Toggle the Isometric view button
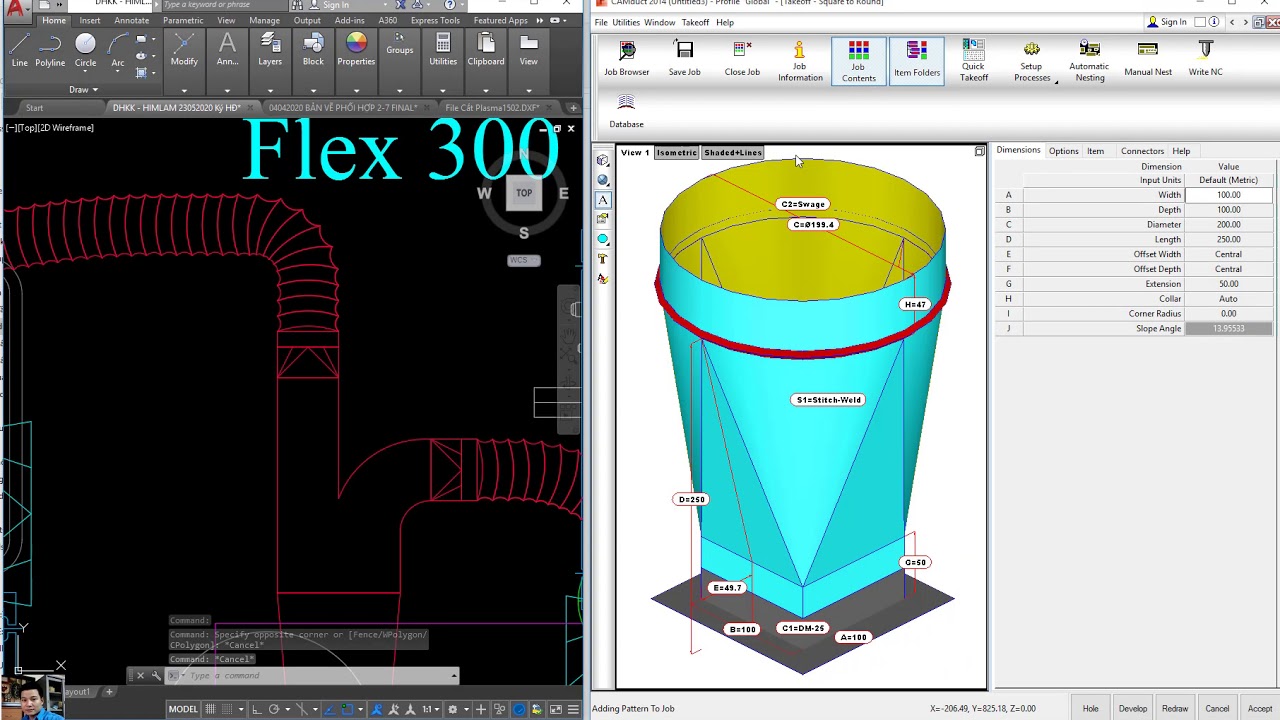The height and width of the screenshot is (720, 1280). pos(676,153)
